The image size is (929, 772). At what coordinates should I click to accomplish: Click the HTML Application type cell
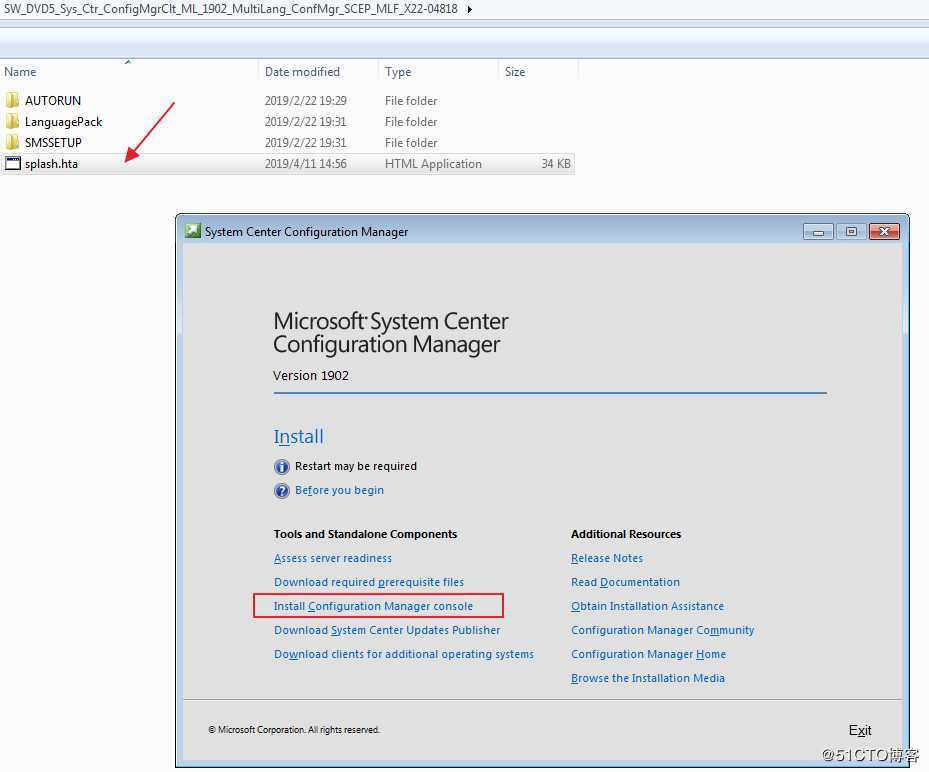pos(433,164)
